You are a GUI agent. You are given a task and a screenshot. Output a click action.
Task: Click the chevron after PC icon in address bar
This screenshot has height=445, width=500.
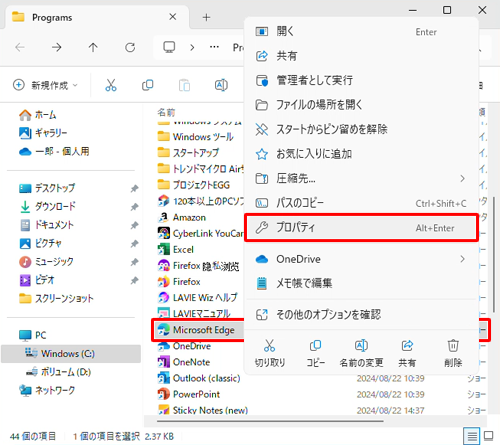(x=192, y=47)
